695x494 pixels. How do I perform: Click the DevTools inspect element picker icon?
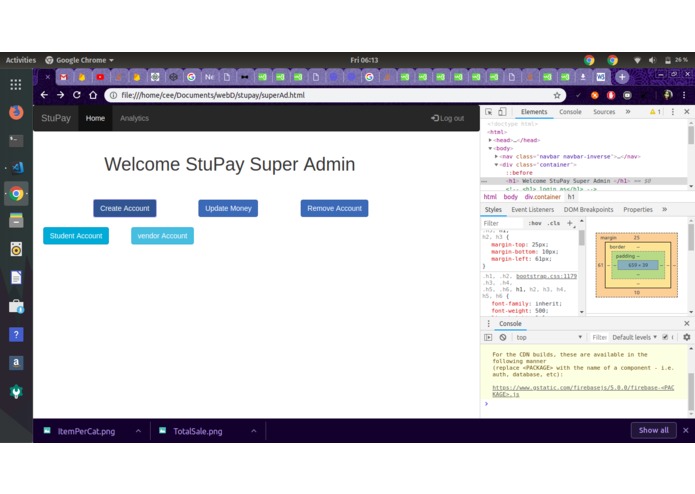coord(488,112)
